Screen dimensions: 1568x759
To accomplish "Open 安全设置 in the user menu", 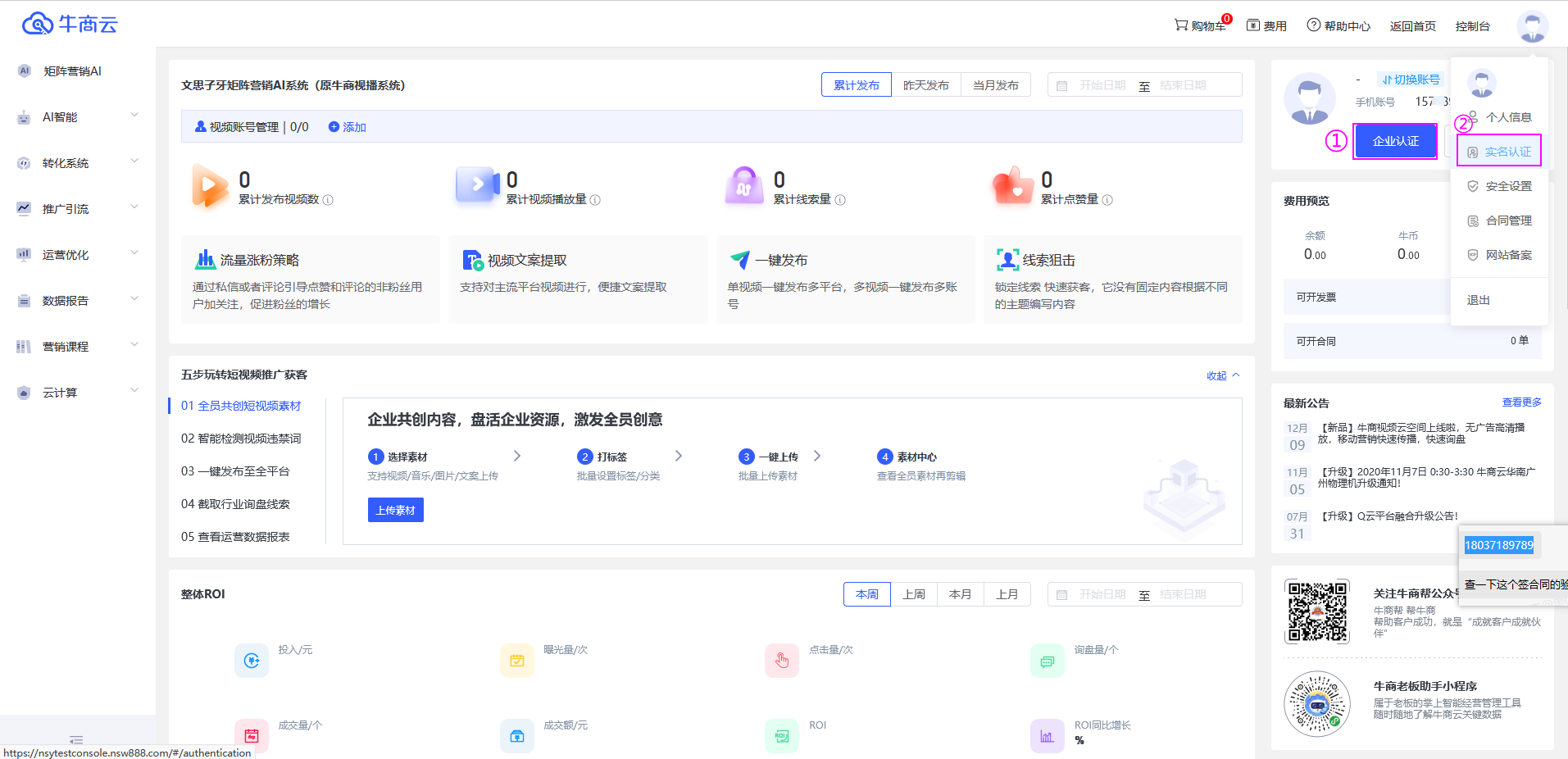I will (1499, 186).
